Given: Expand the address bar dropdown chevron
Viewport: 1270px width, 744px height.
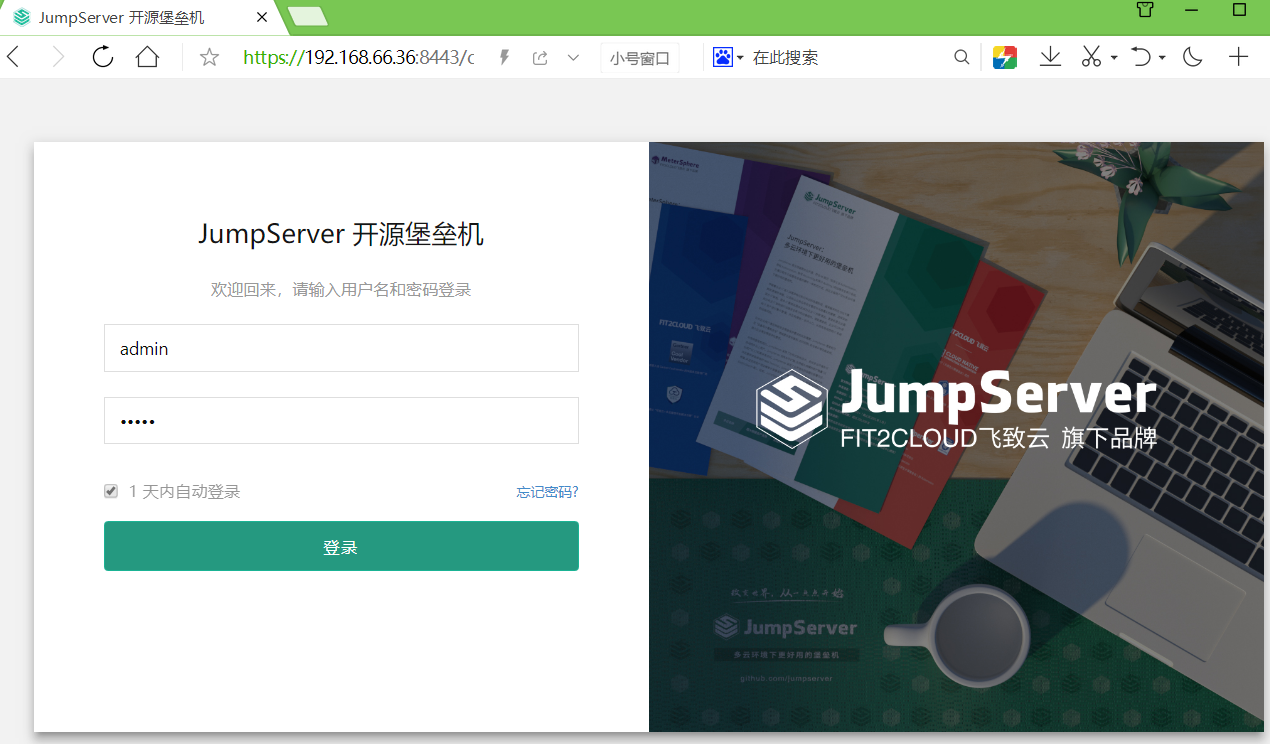Looking at the screenshot, I should pyautogui.click(x=573, y=58).
